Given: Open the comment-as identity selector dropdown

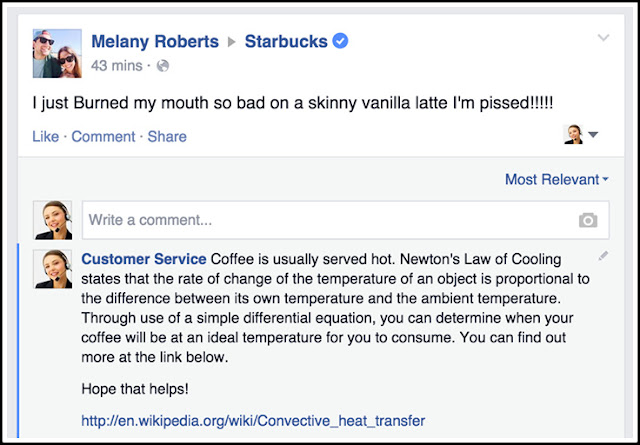Looking at the screenshot, I should coord(582,135).
